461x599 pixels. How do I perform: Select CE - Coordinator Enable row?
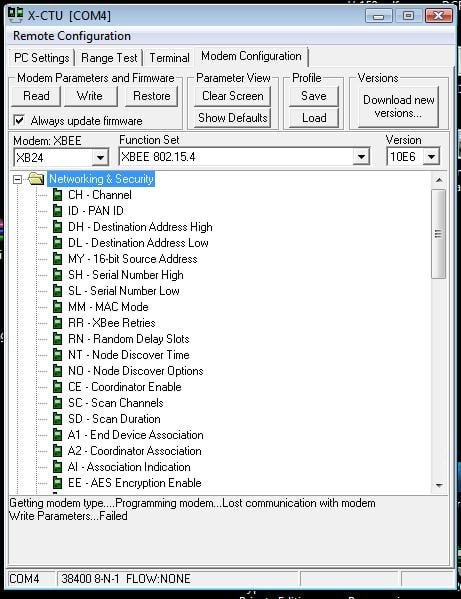pos(125,387)
